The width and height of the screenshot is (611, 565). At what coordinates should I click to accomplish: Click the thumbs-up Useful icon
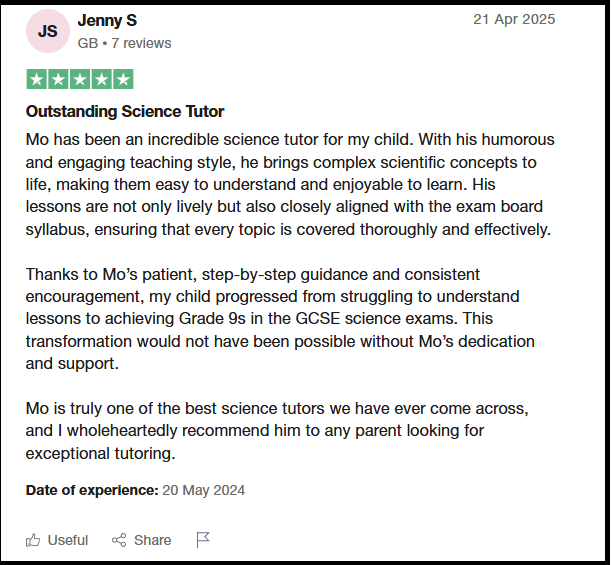point(33,540)
